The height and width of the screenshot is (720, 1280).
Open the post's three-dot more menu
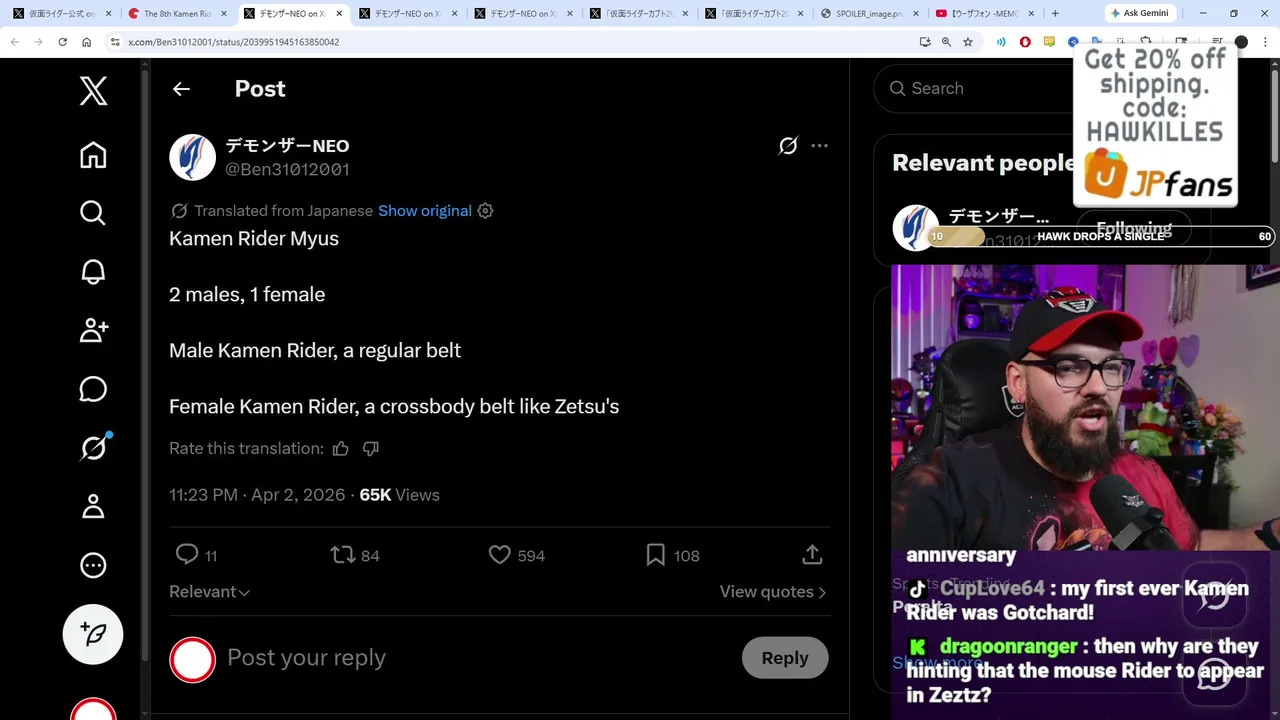click(819, 146)
